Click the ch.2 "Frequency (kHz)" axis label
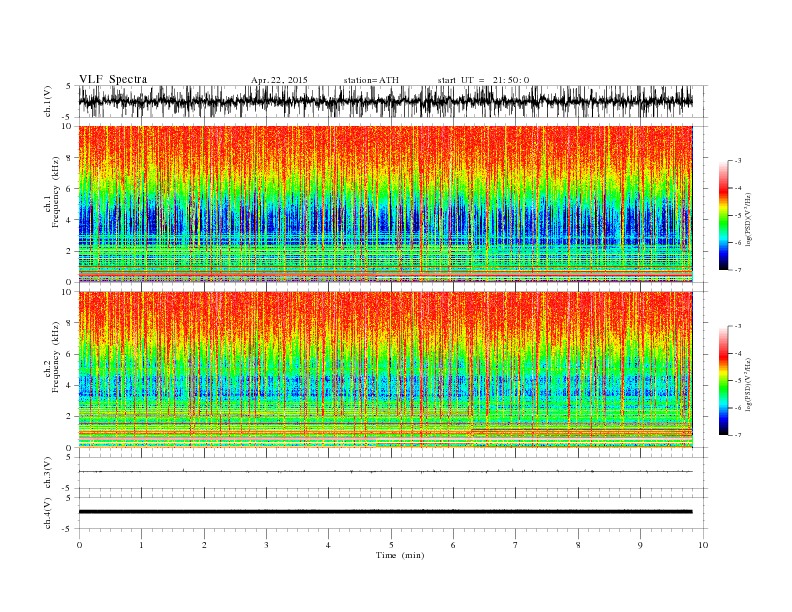Image resolution: width=792 pixels, height=612 pixels. tap(56, 357)
